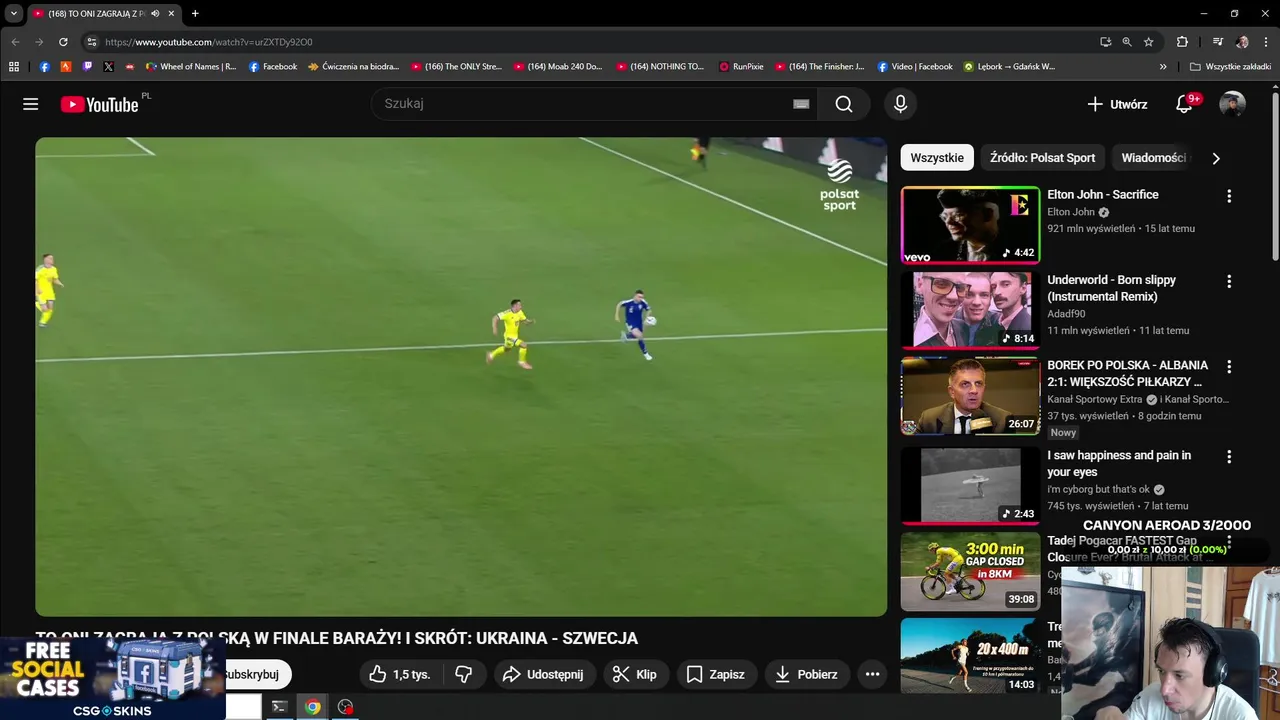
Task: Click the Subskrybuj subscribe button
Action: (x=256, y=674)
